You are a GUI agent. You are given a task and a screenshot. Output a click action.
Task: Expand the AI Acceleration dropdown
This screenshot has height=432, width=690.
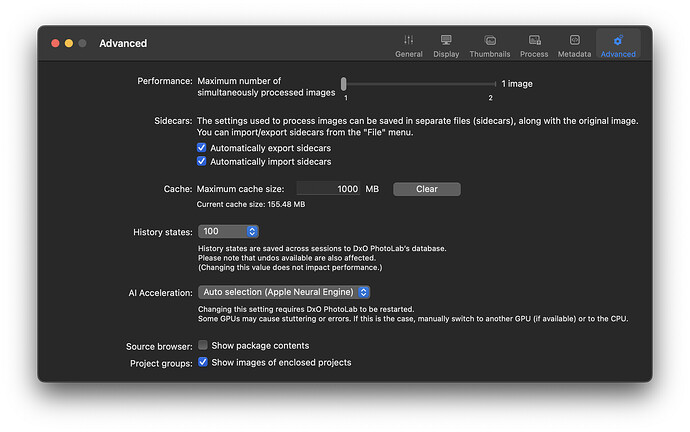[284, 292]
